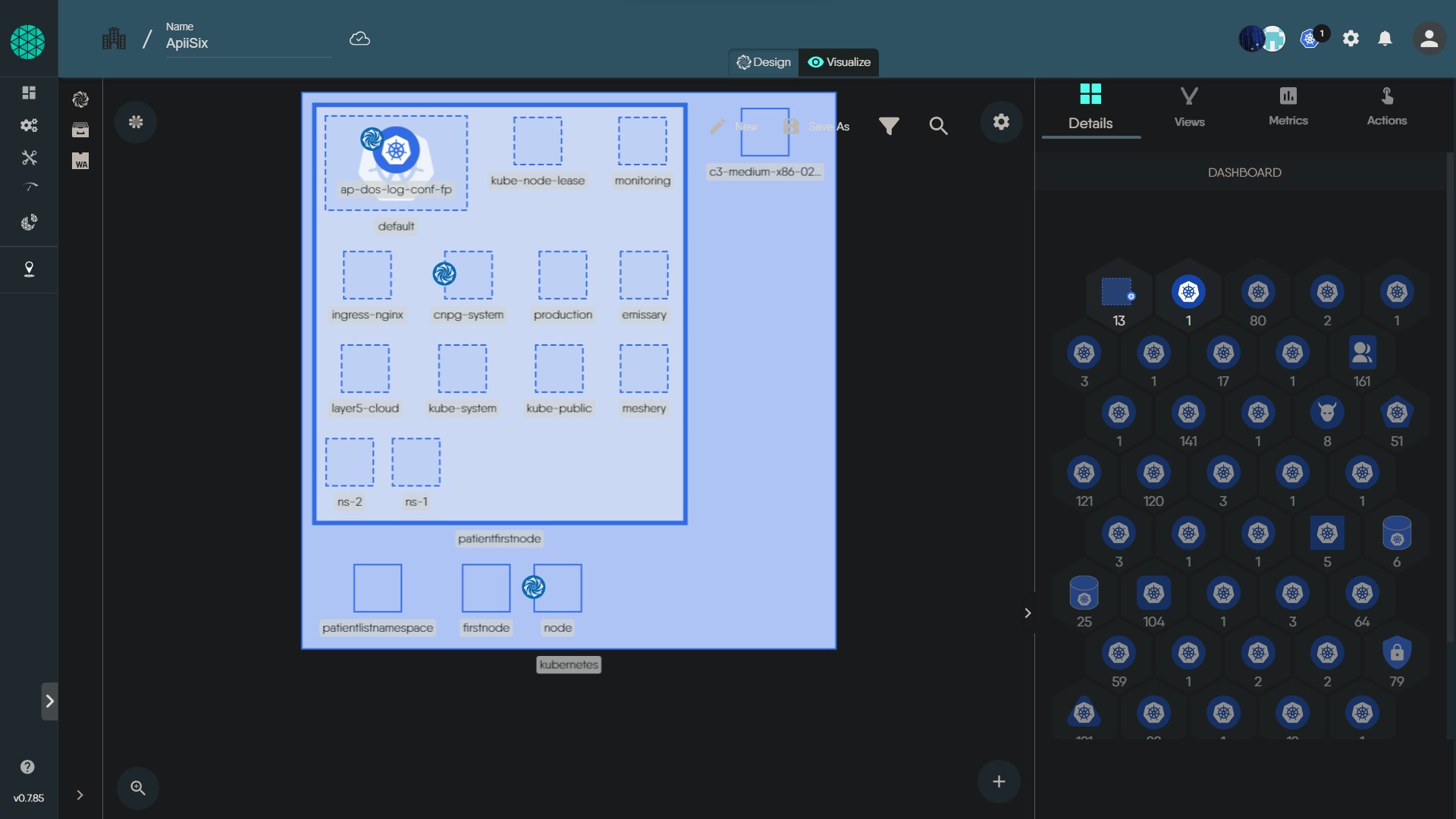Click the version v0.7.85 label
Screen dimensions: 1456x819
click(x=29, y=798)
